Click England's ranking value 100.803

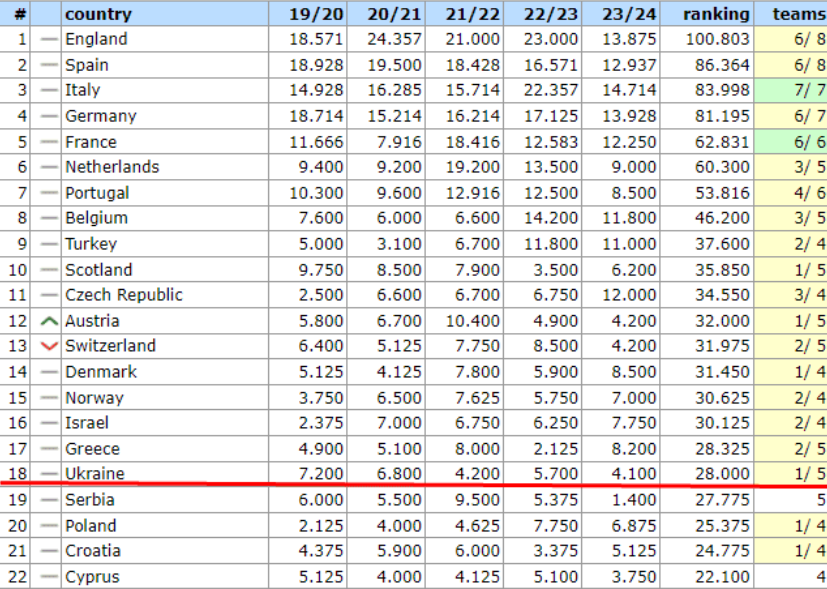pos(716,39)
